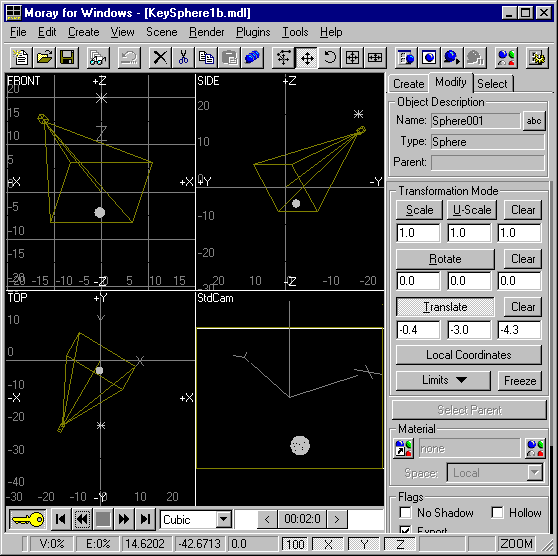Click the Translate value field showing -4.3
Image resolution: width=558 pixels, height=556 pixels.
[x=519, y=330]
